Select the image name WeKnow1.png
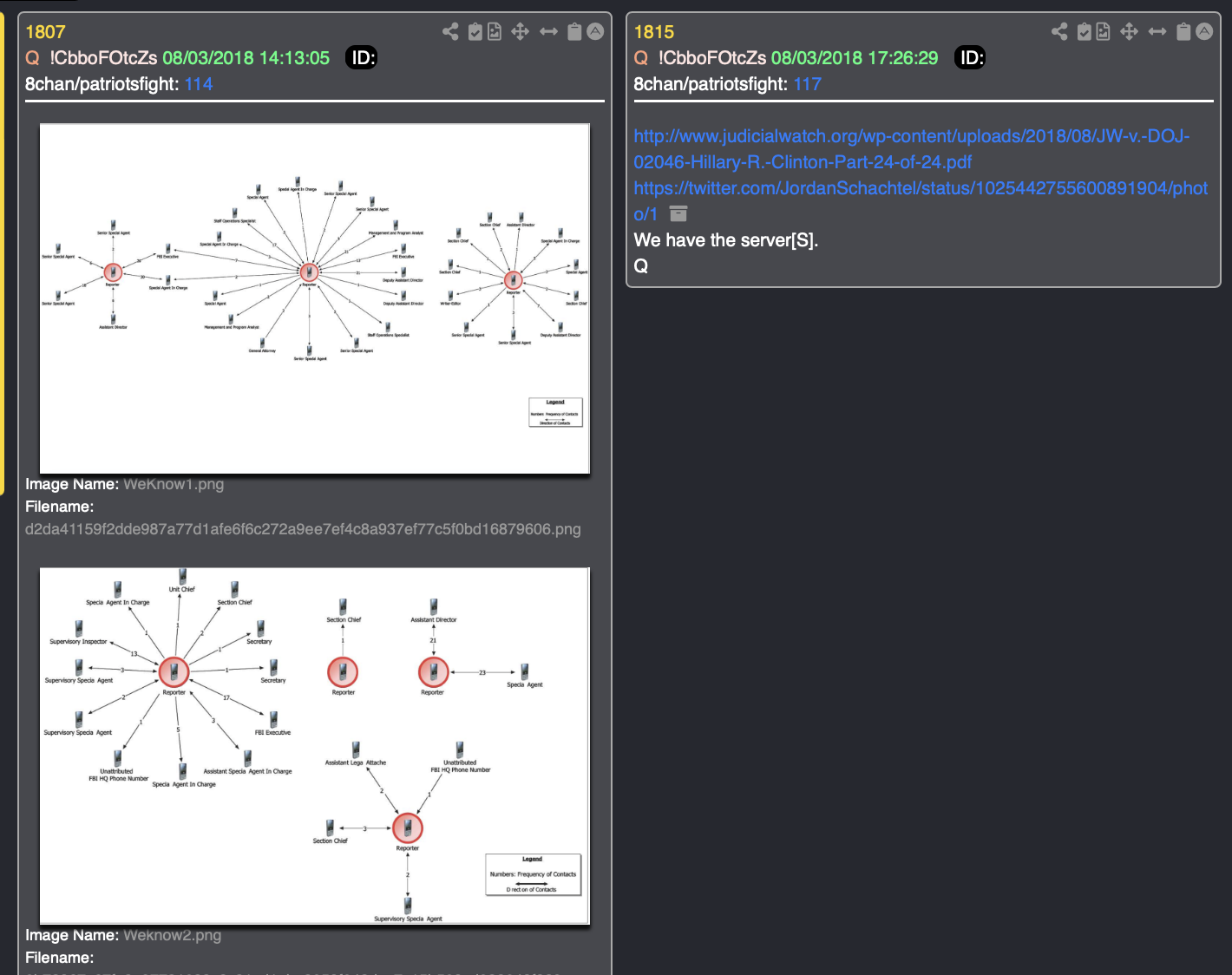This screenshot has width=1232, height=975. [x=174, y=484]
